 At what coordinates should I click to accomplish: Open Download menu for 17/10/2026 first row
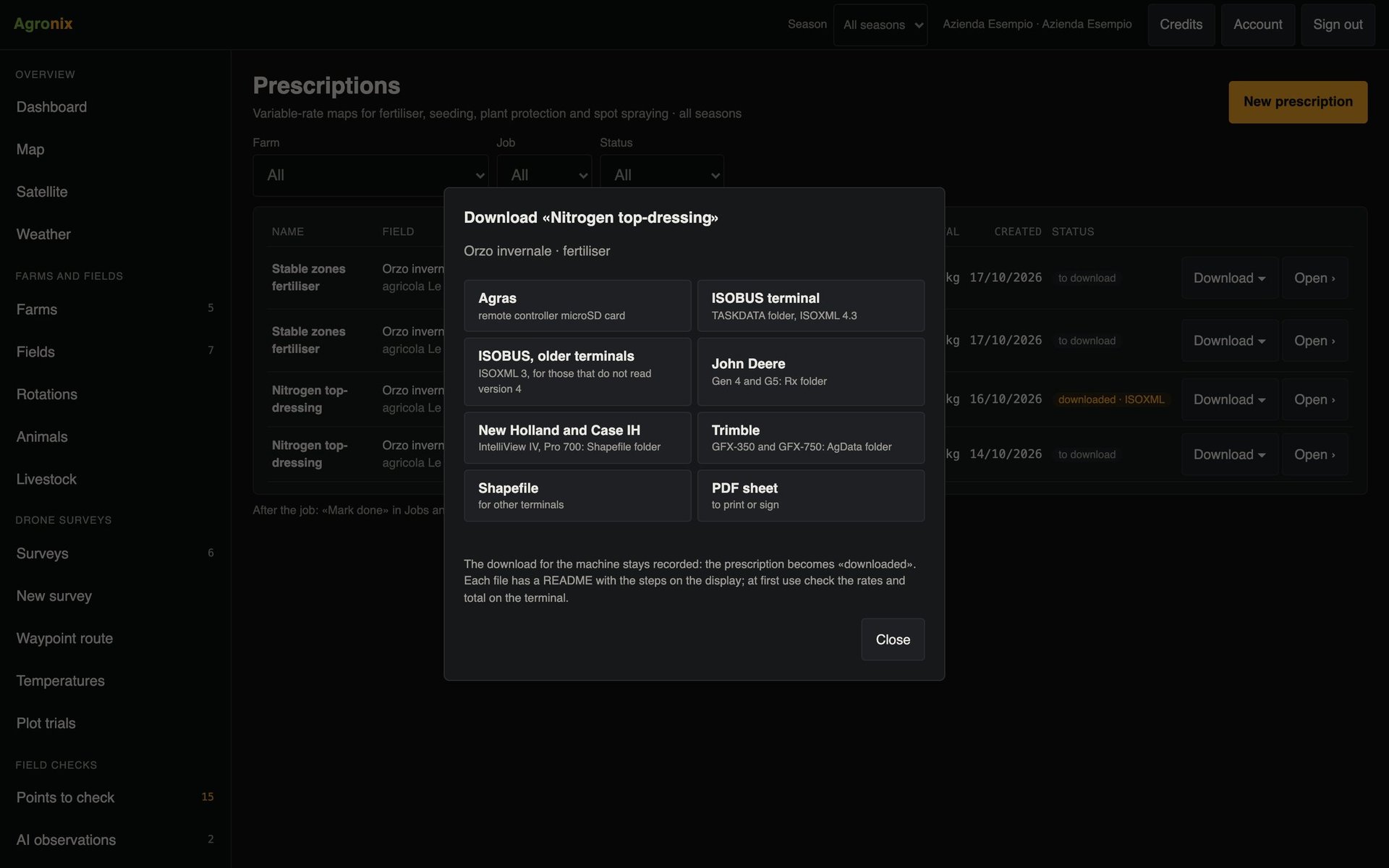(x=1229, y=278)
